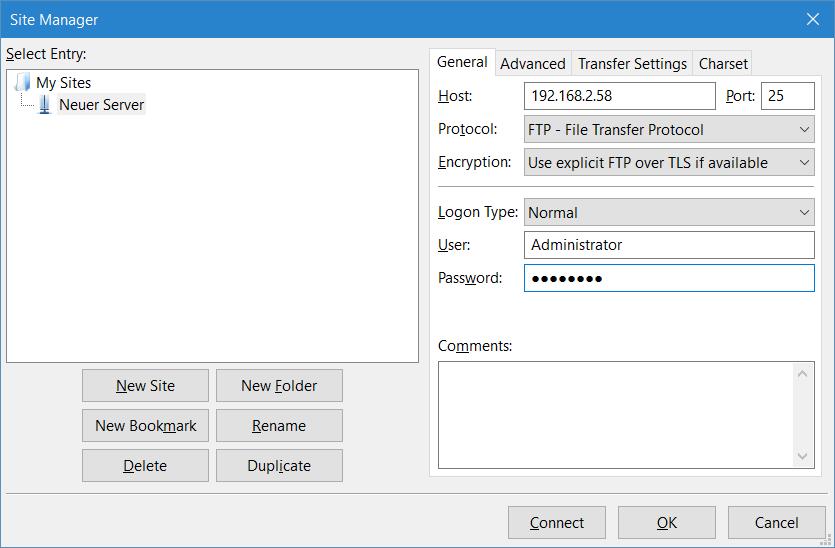Switch to the Charset tab
This screenshot has height=548, width=835.
[723, 63]
